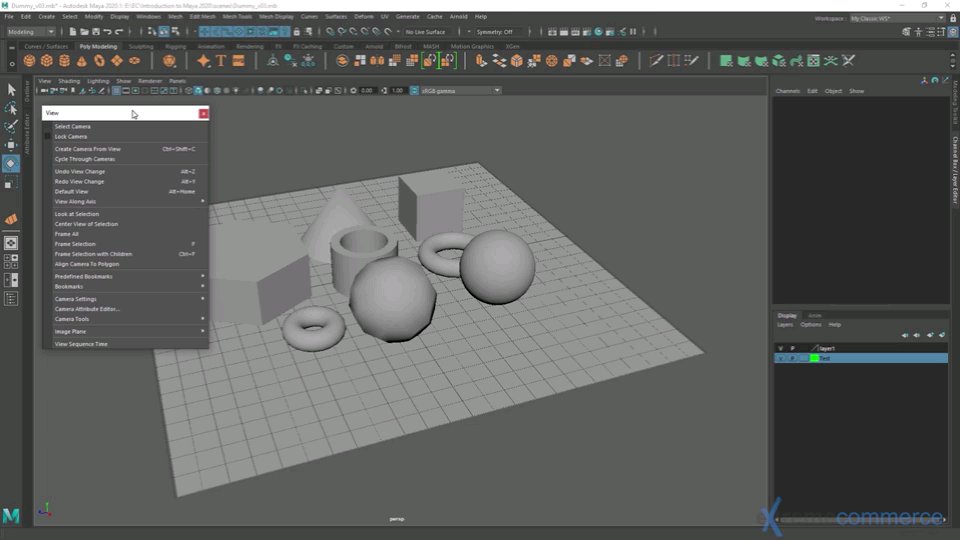Click the Redo arrow in status line
The height and width of the screenshot is (540, 960).
(119, 32)
